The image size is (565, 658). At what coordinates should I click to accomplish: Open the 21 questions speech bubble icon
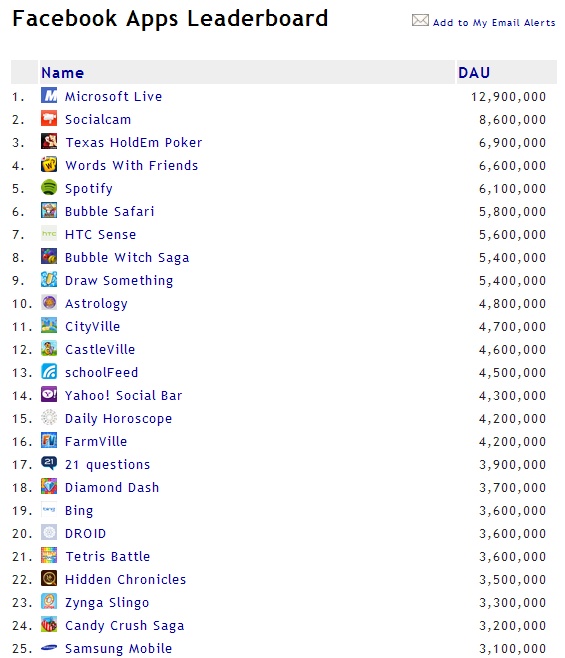click(x=49, y=464)
